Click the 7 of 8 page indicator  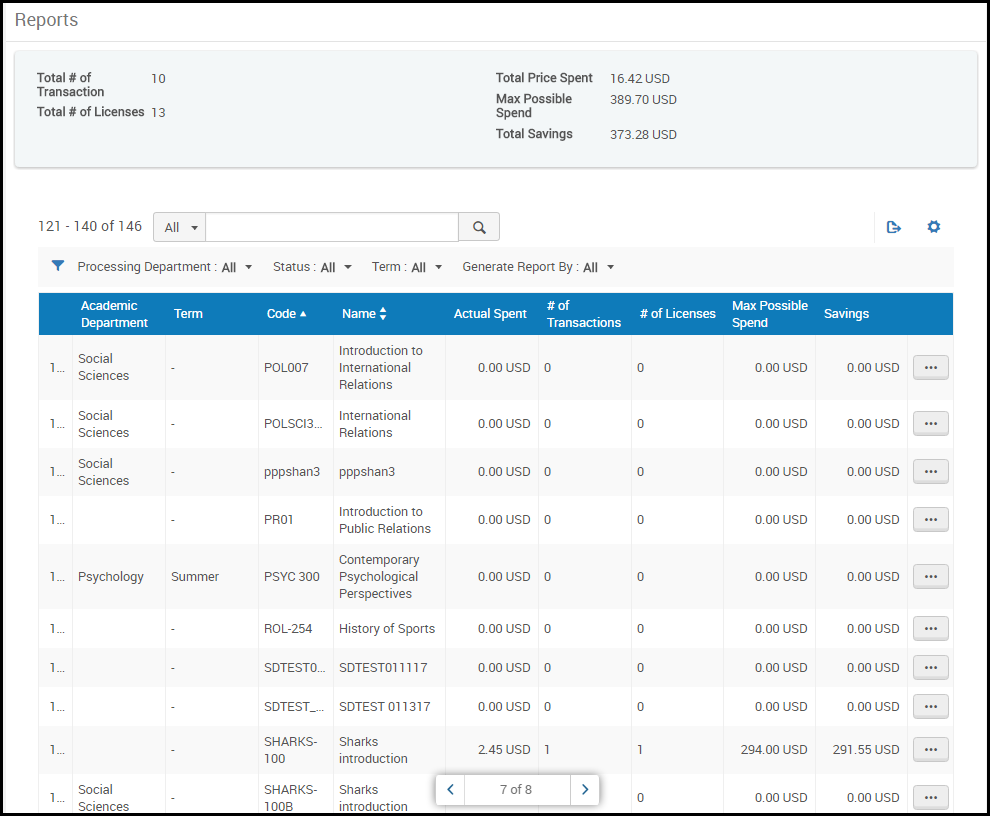pos(516,789)
